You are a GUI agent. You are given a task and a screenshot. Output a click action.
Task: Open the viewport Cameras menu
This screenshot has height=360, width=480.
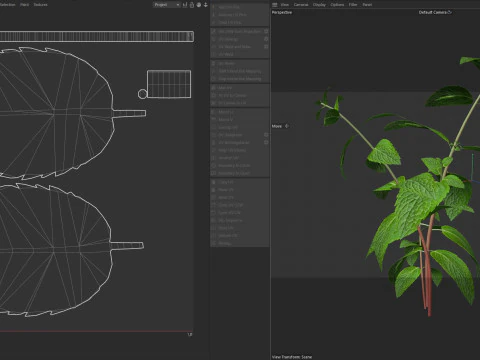coord(301,5)
